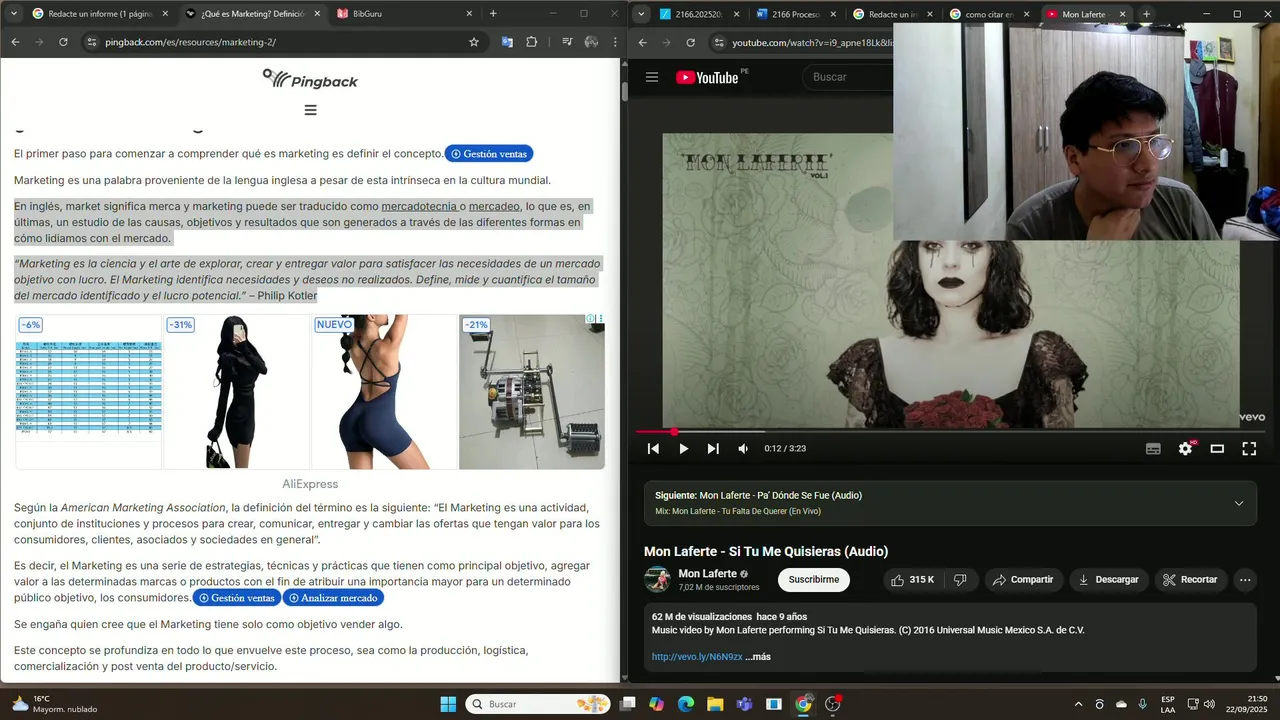1280x720 pixels.
Task: Open the extensions puzzle icon in the Pingback window
Action: pyautogui.click(x=531, y=42)
